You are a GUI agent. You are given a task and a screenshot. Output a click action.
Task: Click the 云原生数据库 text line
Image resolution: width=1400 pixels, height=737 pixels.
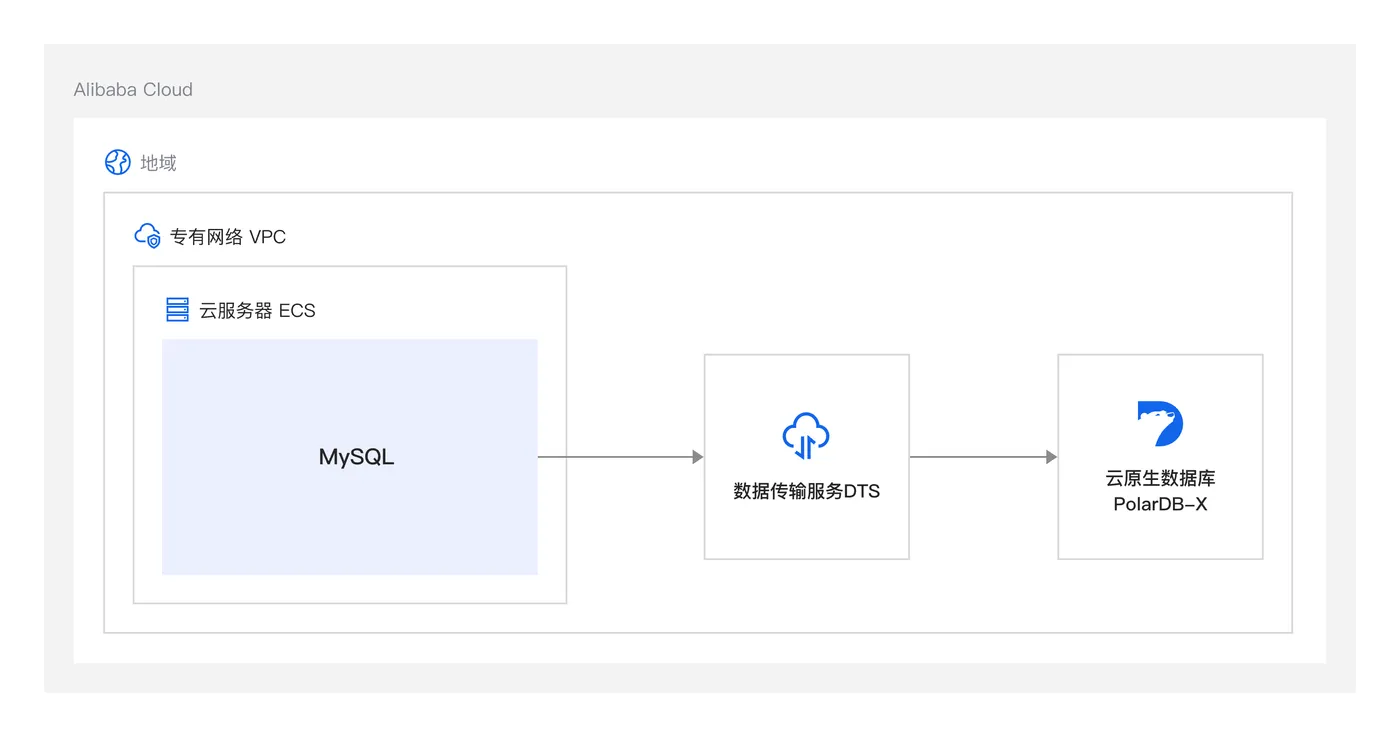click(x=1160, y=479)
